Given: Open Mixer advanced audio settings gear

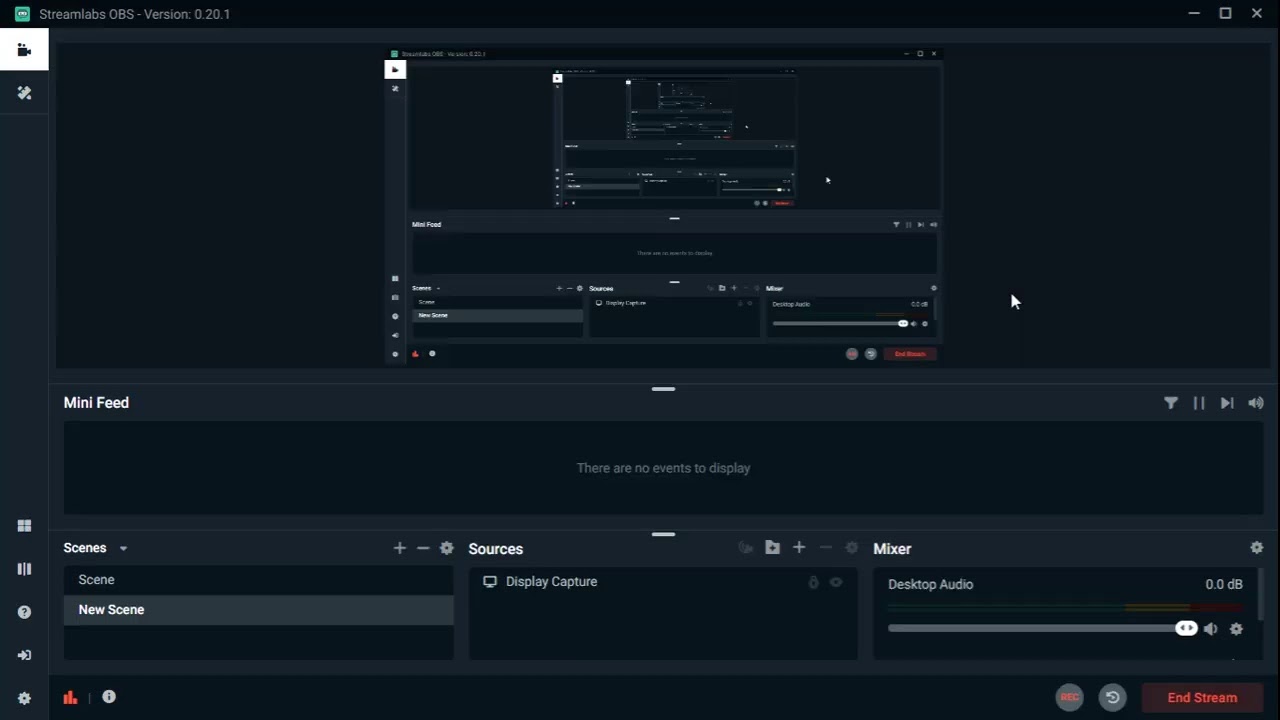Looking at the screenshot, I should point(1257,548).
